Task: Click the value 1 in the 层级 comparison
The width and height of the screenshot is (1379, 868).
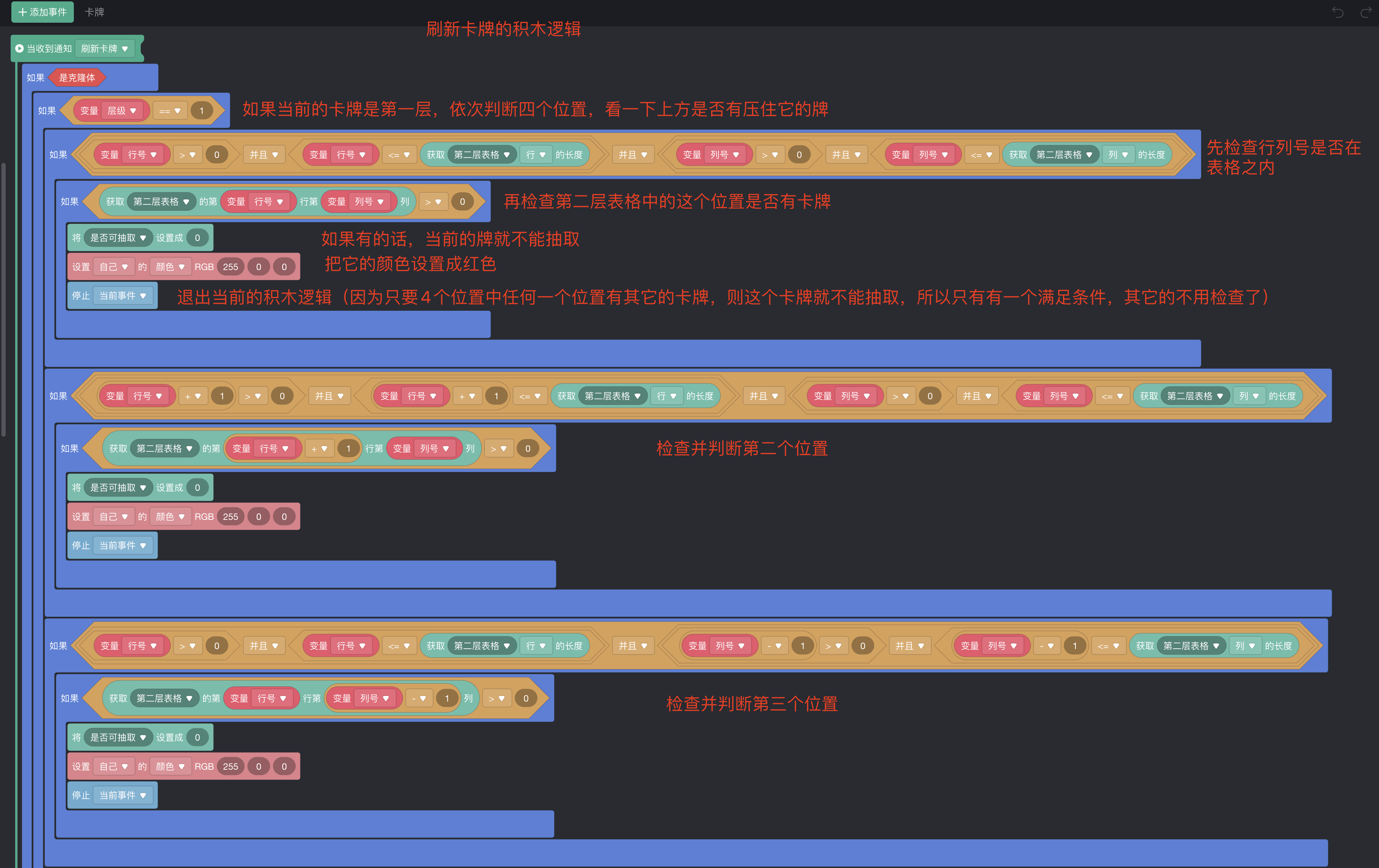Action: click(201, 110)
